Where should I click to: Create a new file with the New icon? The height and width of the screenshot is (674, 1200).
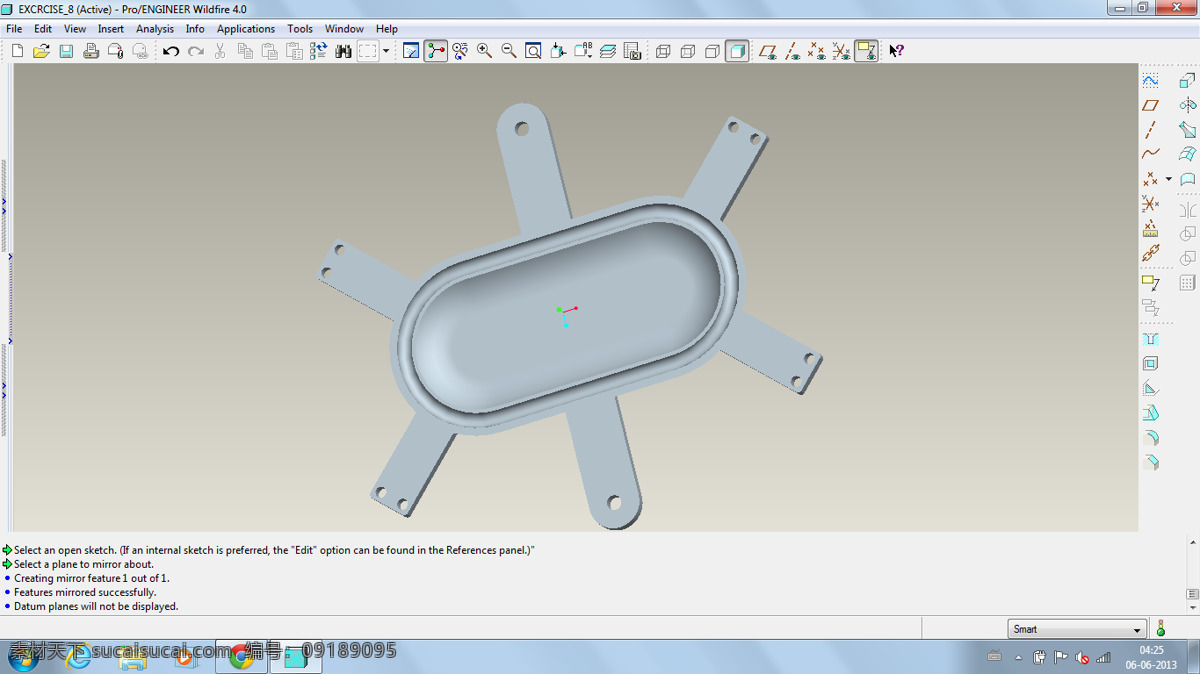pos(17,51)
